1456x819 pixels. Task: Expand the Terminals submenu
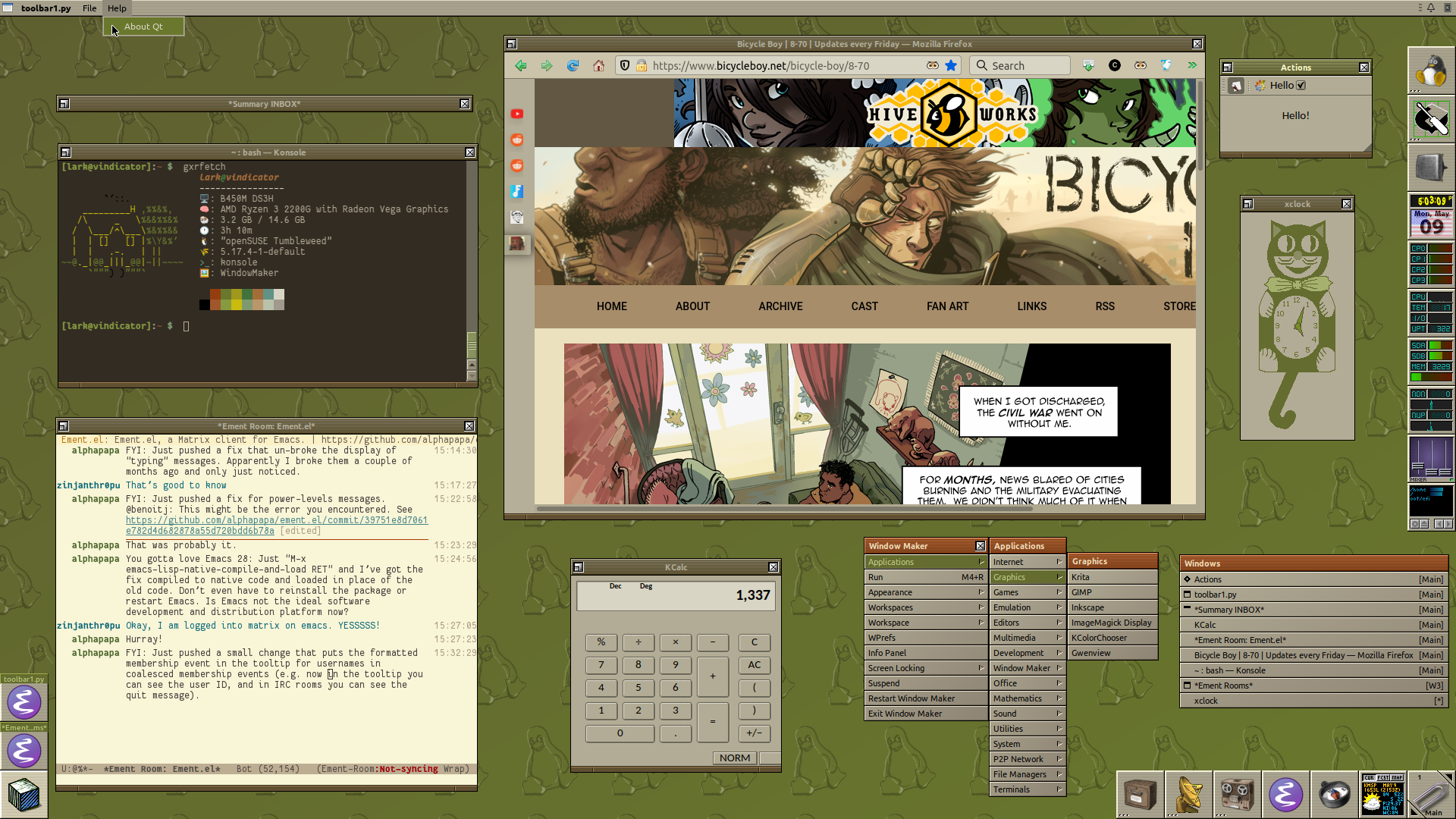pos(1028,789)
